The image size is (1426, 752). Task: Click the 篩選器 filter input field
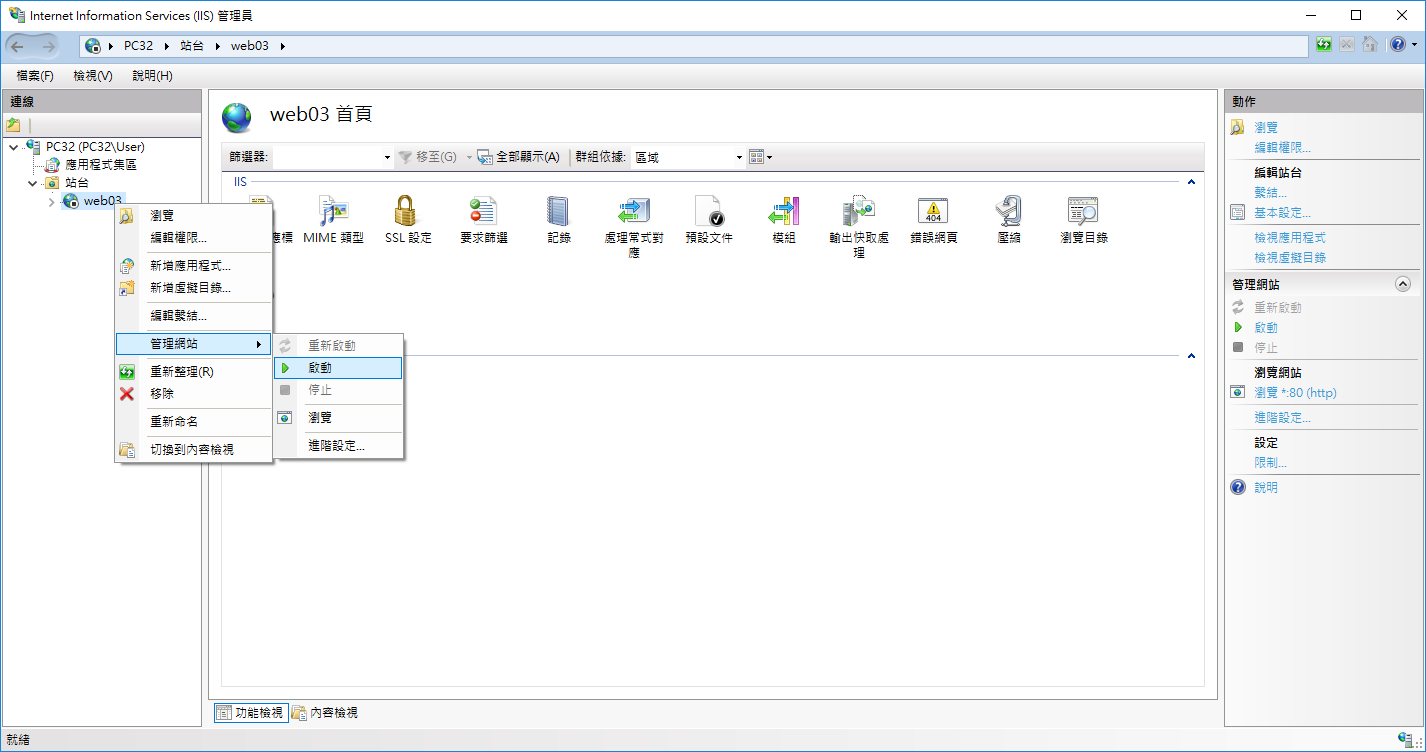[x=328, y=158]
